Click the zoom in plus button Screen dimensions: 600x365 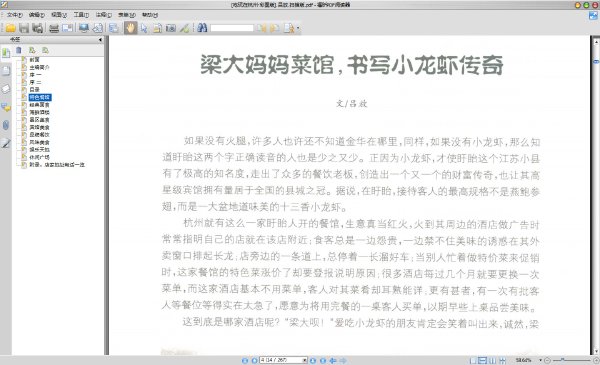(x=596, y=360)
